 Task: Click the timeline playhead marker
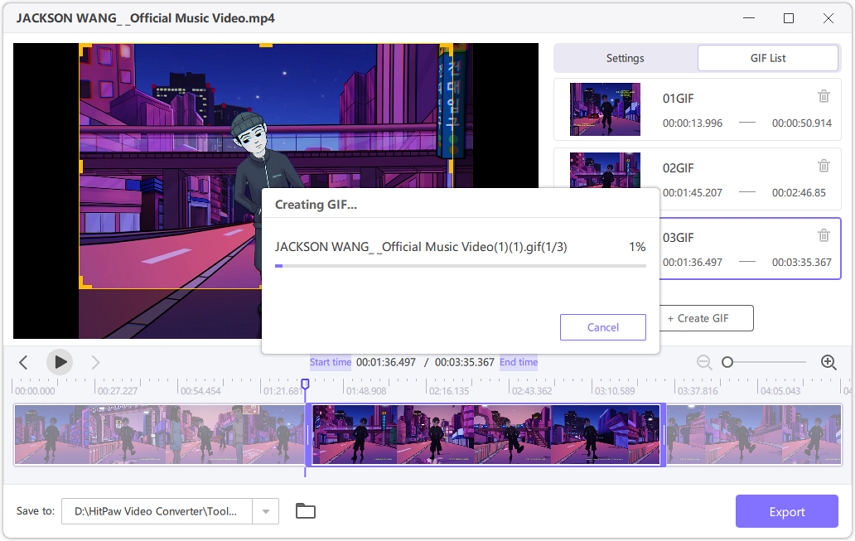[x=305, y=384]
